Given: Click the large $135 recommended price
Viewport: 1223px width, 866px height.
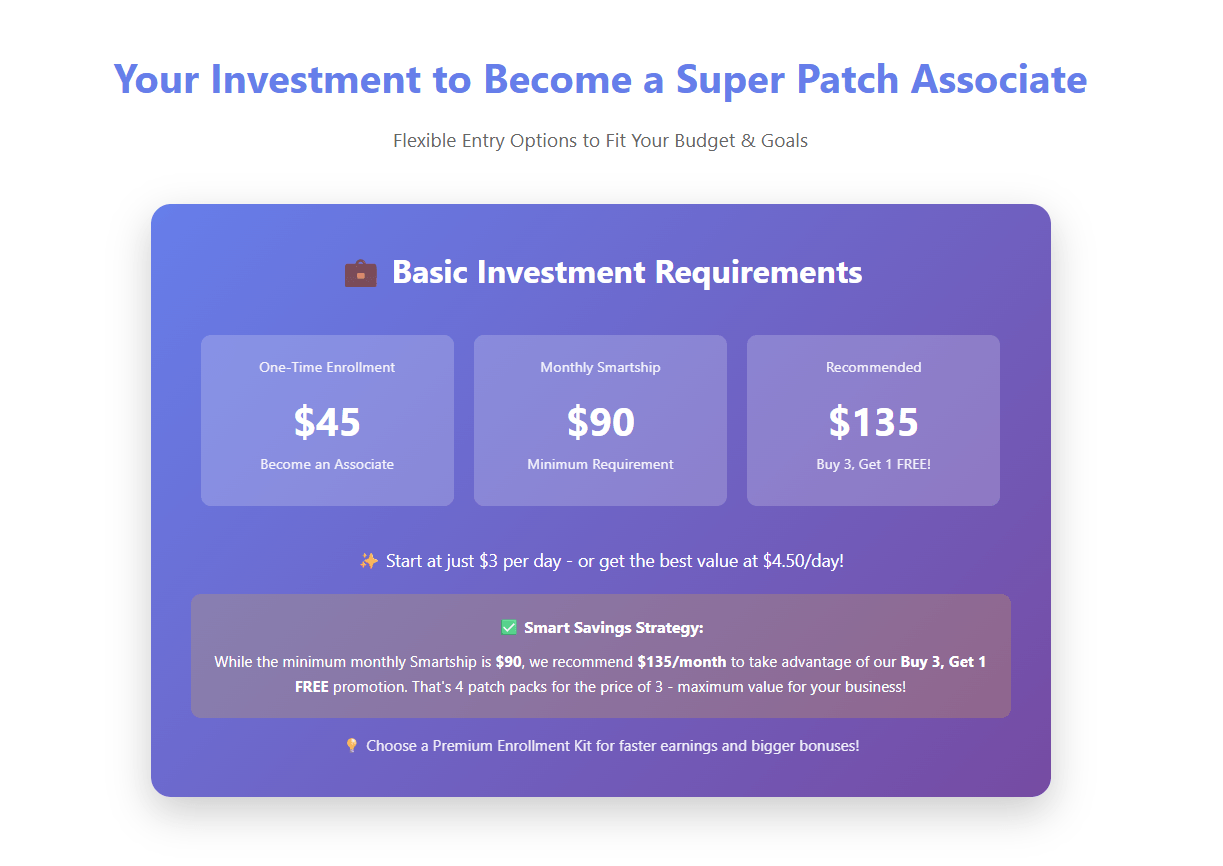Looking at the screenshot, I should (x=873, y=422).
